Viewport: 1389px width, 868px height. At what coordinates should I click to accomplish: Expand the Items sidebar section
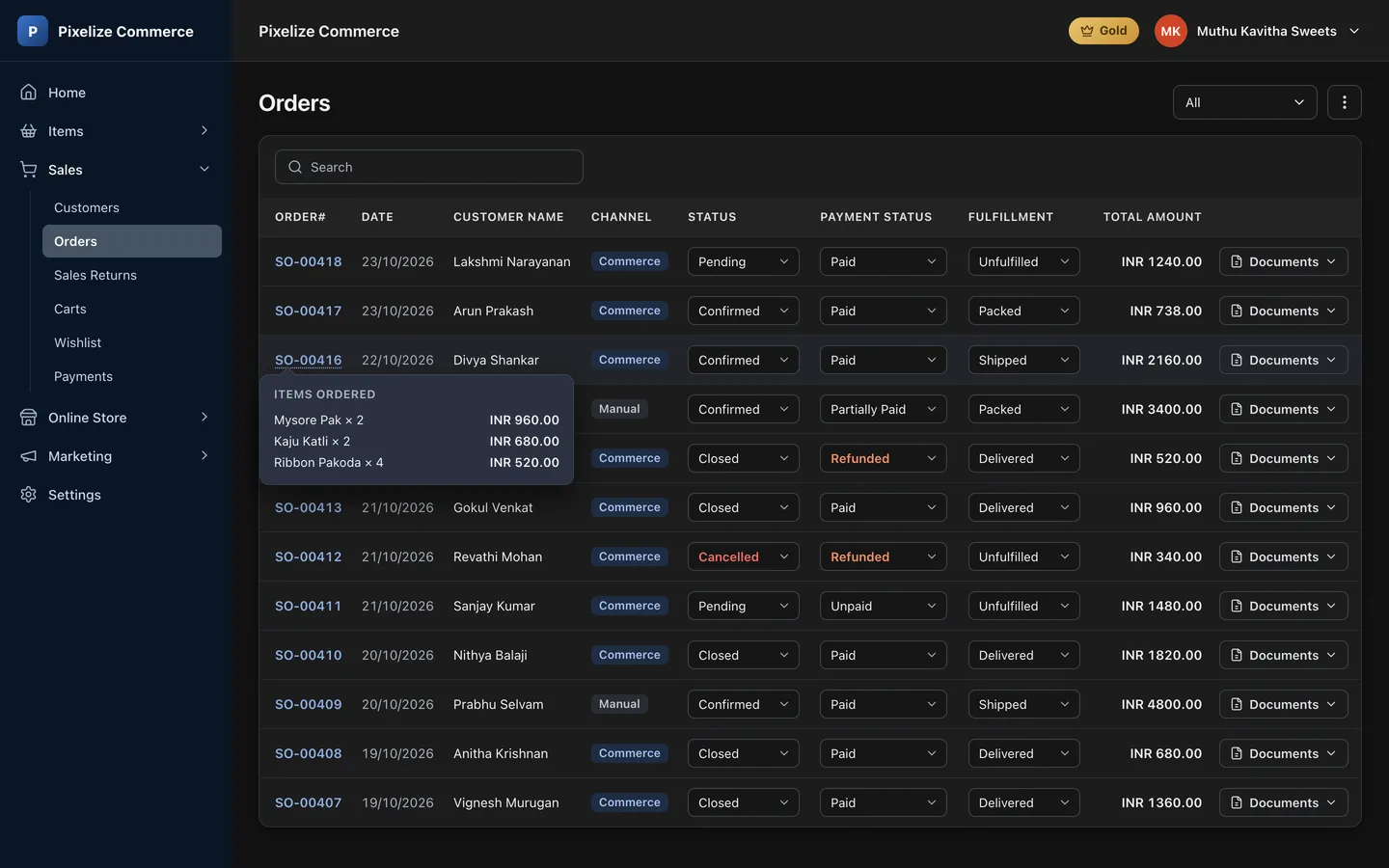[x=204, y=130]
